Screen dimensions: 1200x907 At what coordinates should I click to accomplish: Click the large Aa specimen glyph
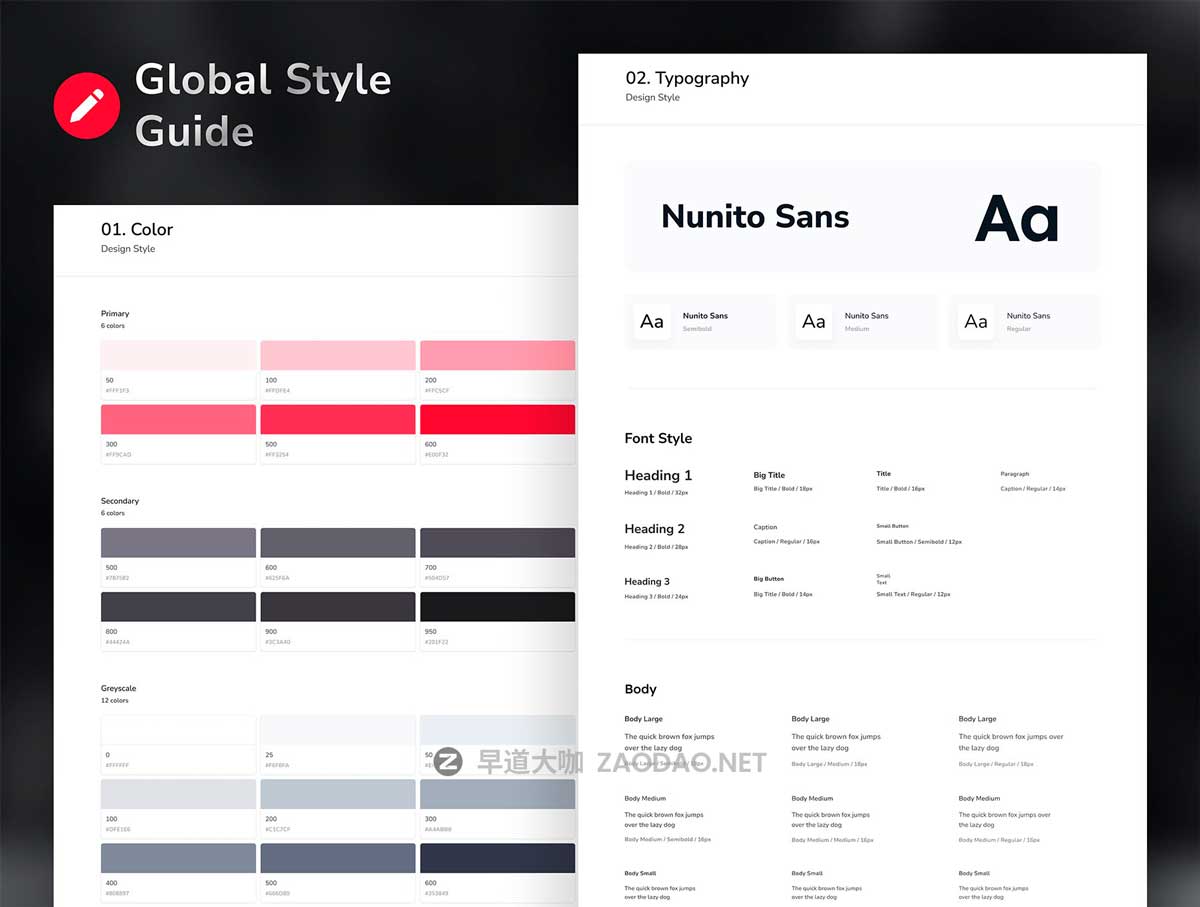(x=1016, y=218)
